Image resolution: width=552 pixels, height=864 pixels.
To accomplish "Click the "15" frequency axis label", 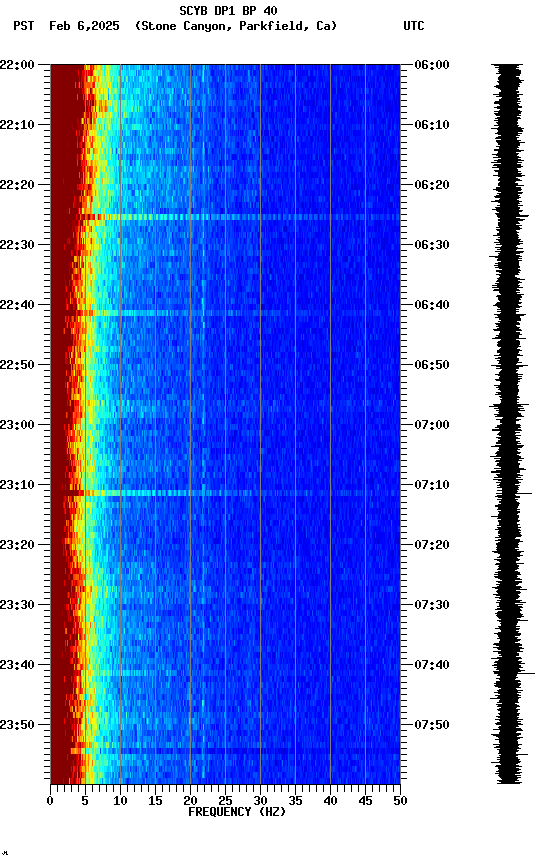I will click(155, 802).
